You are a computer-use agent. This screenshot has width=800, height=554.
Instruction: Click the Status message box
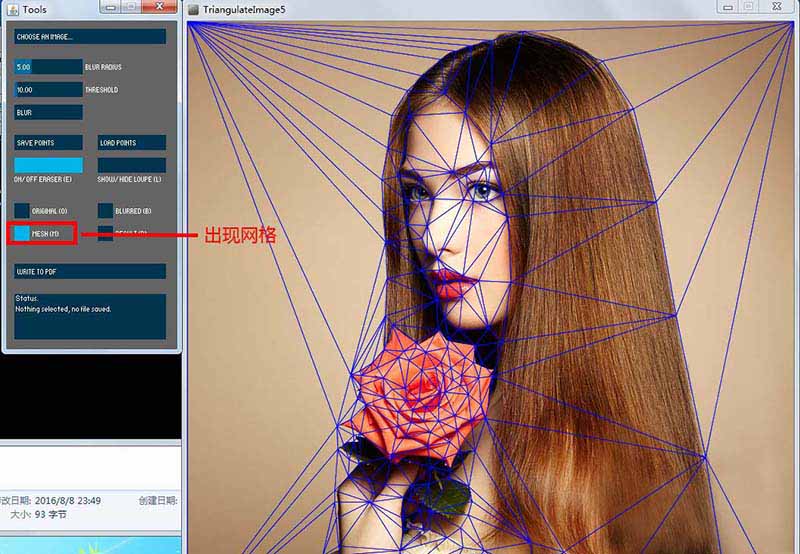click(x=90, y=316)
